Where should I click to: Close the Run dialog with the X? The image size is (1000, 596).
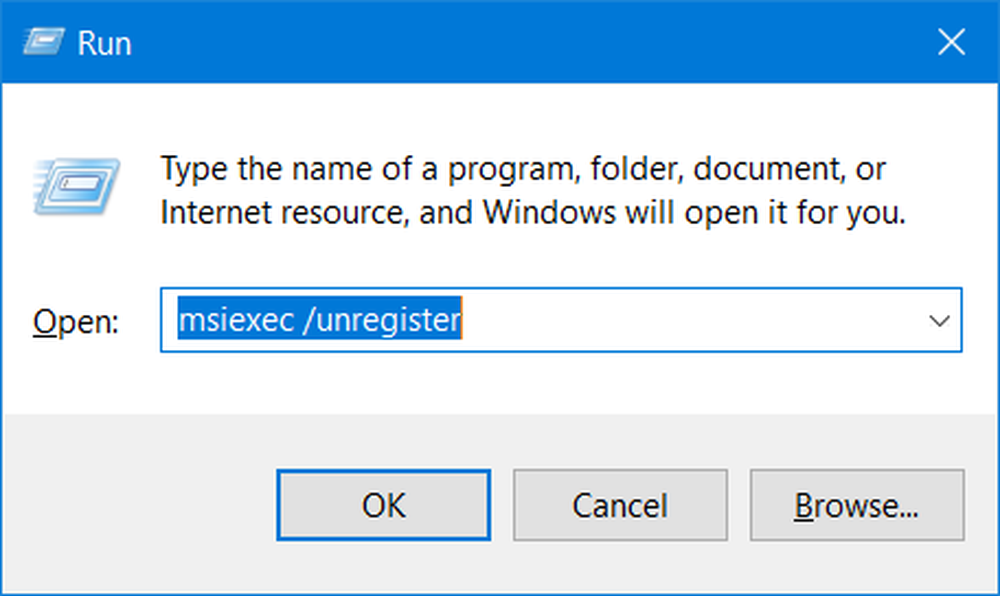pyautogui.click(x=951, y=43)
